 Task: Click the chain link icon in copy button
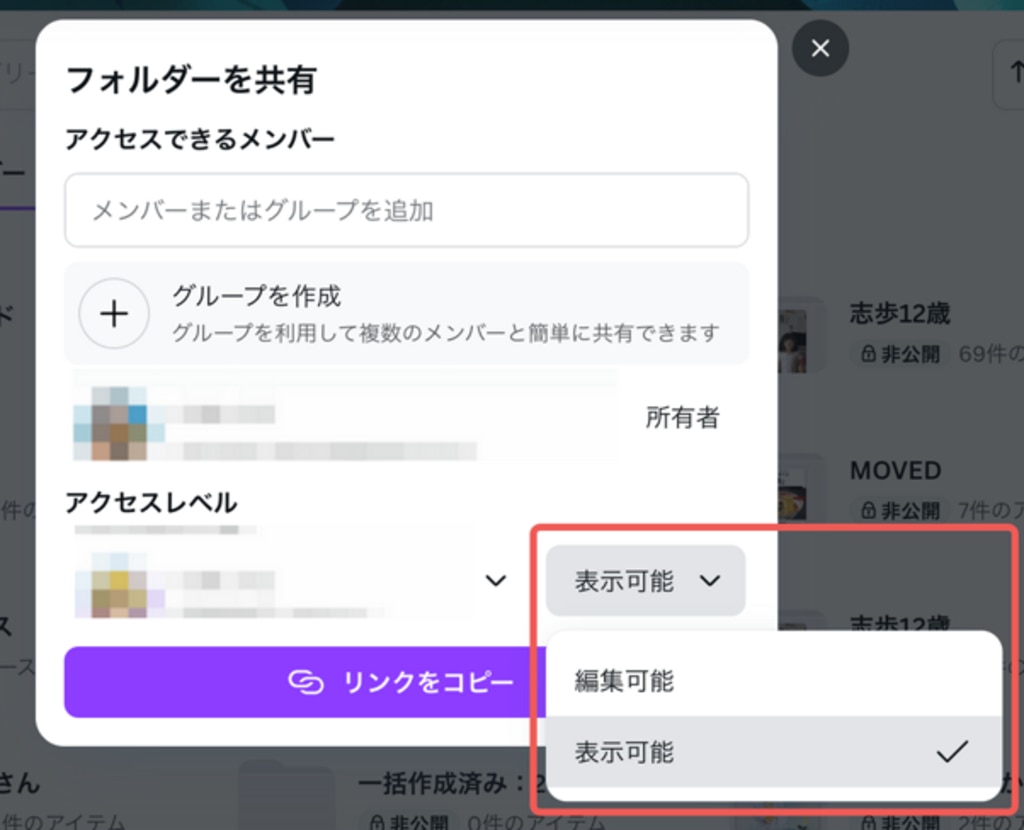tap(307, 682)
